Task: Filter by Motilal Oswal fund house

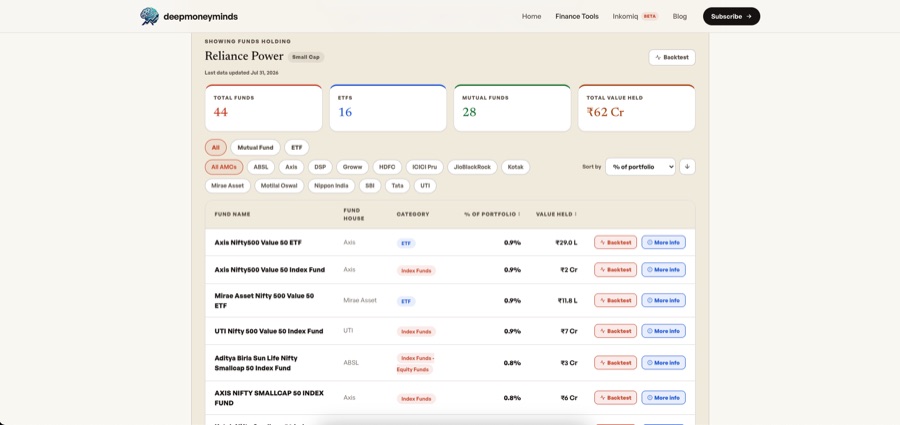Action: [x=279, y=186]
